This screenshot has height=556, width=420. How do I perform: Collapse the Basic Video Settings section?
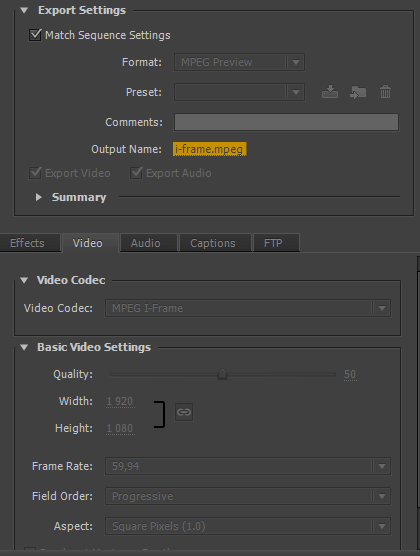coord(24,347)
